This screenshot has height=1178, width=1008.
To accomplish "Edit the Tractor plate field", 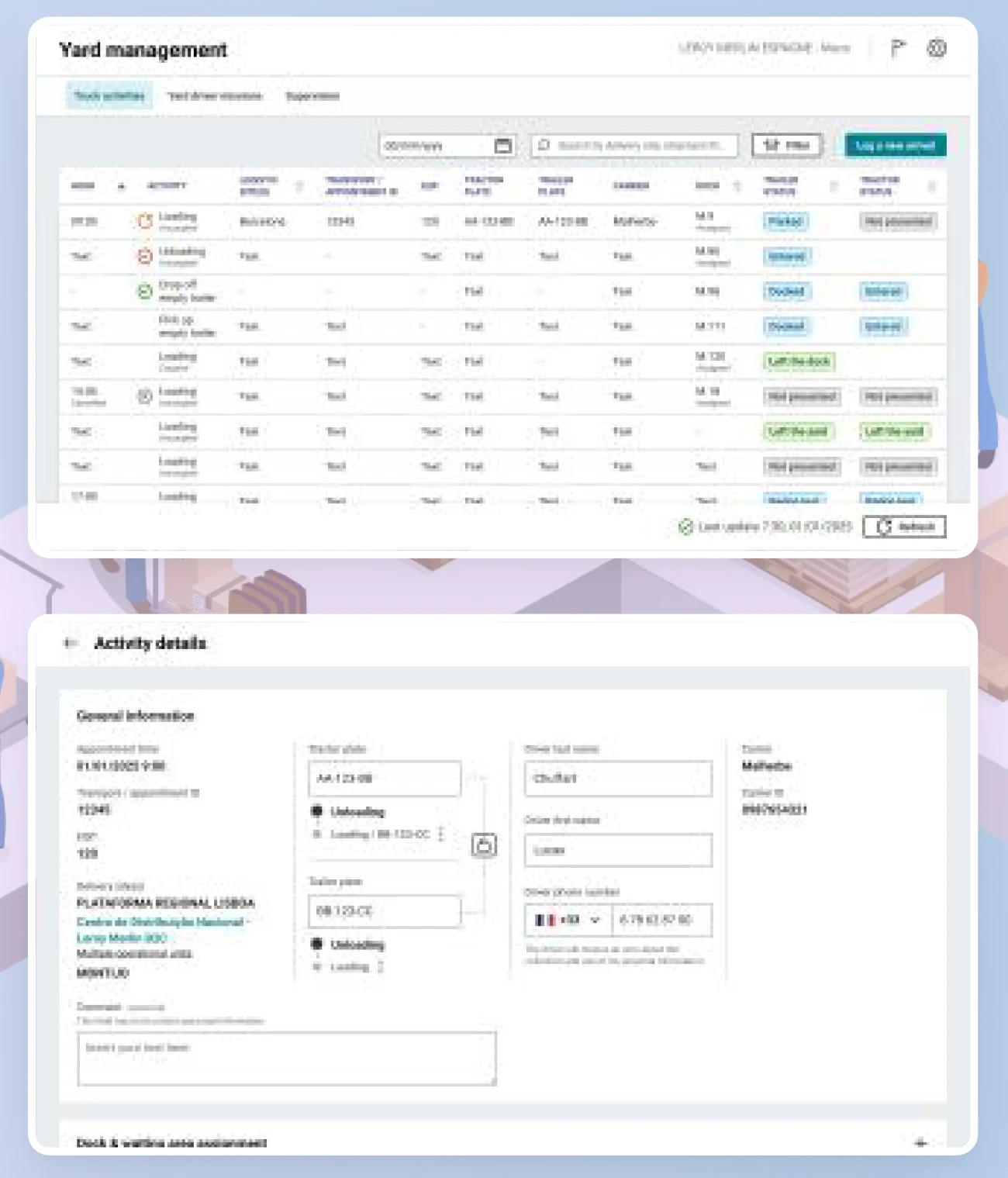I will (x=385, y=779).
